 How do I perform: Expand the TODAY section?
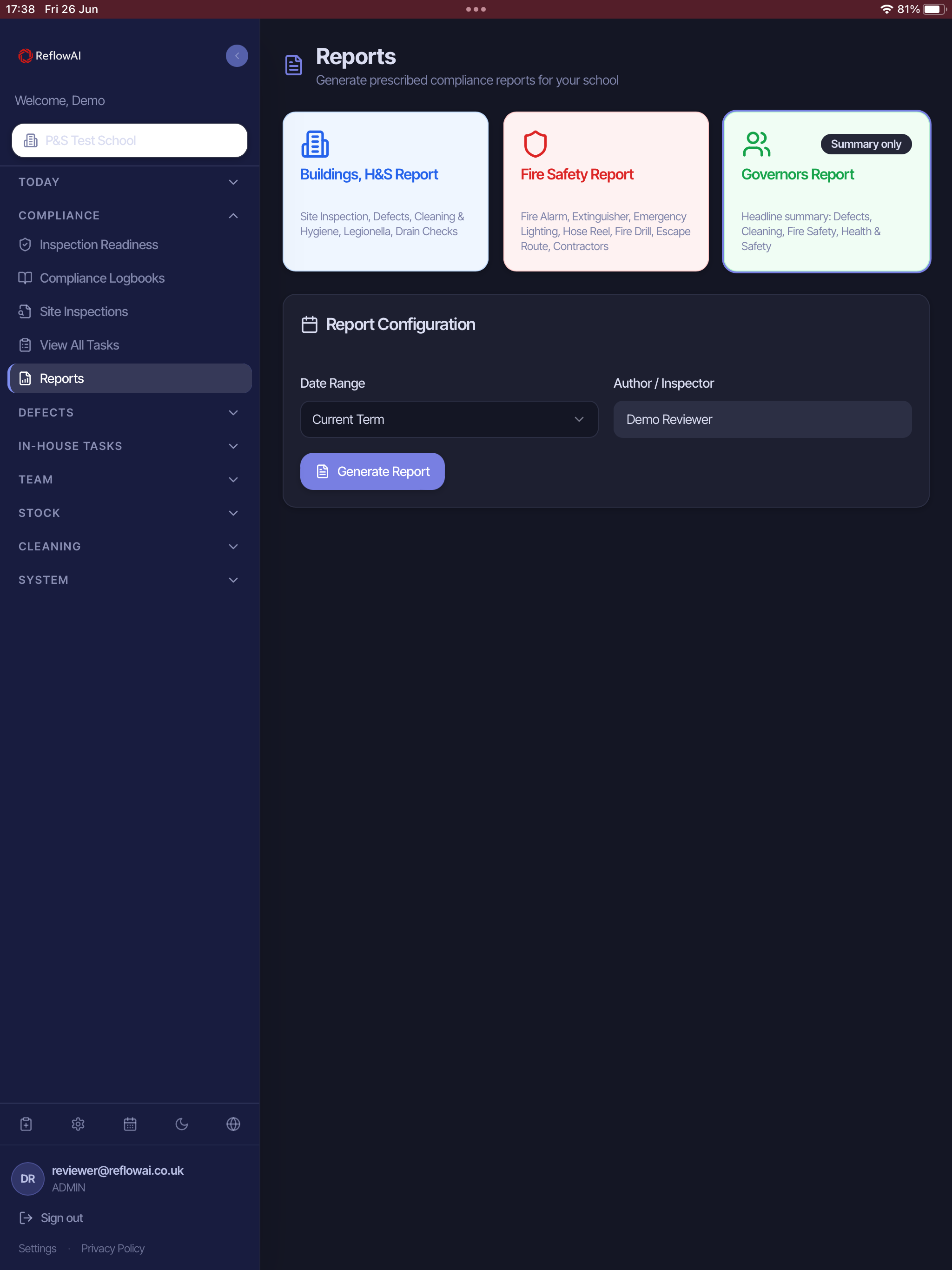click(130, 182)
